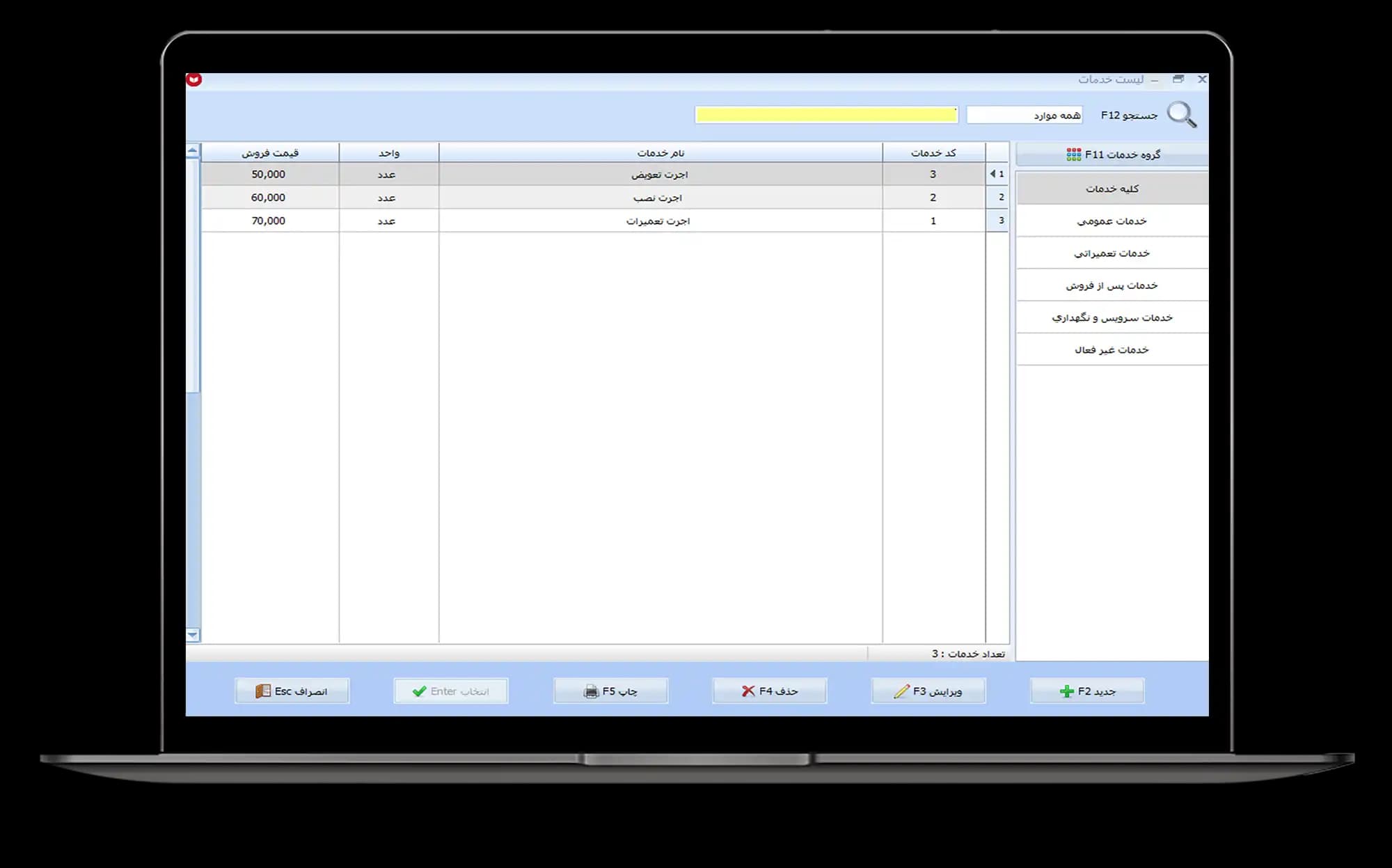Click the restore window button
Viewport: 1392px width, 868px height.
tap(1178, 79)
